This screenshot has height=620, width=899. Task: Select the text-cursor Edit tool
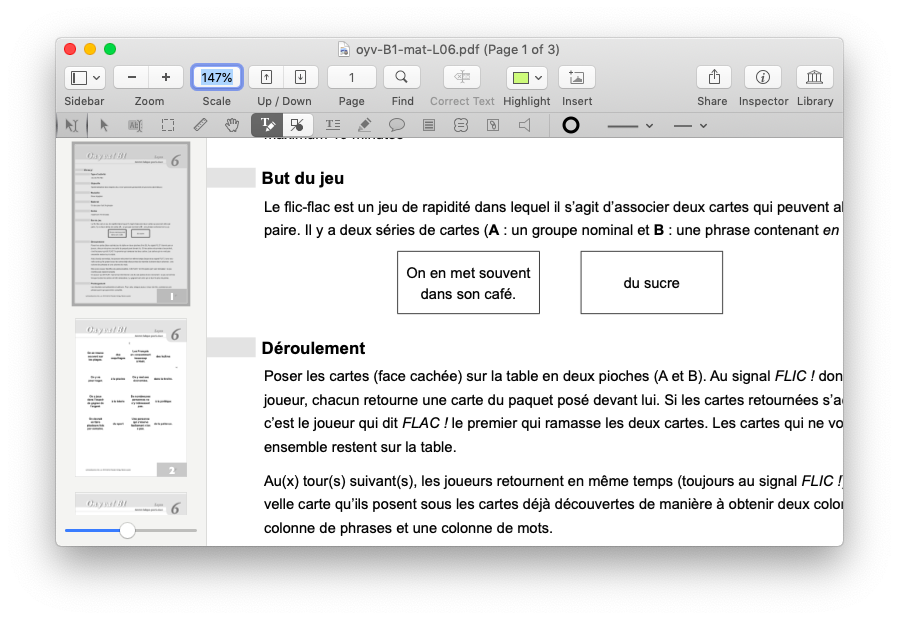tap(72, 125)
